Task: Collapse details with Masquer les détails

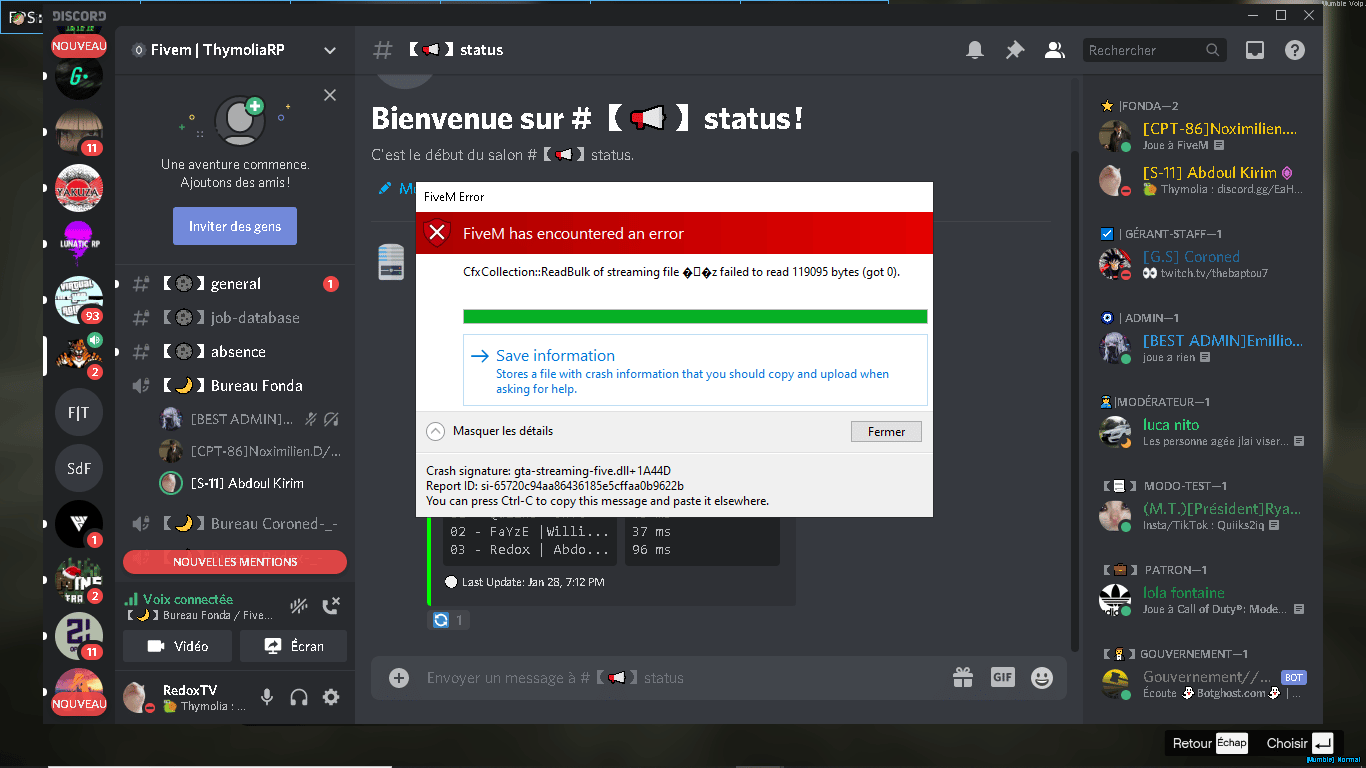Action: [x=490, y=431]
